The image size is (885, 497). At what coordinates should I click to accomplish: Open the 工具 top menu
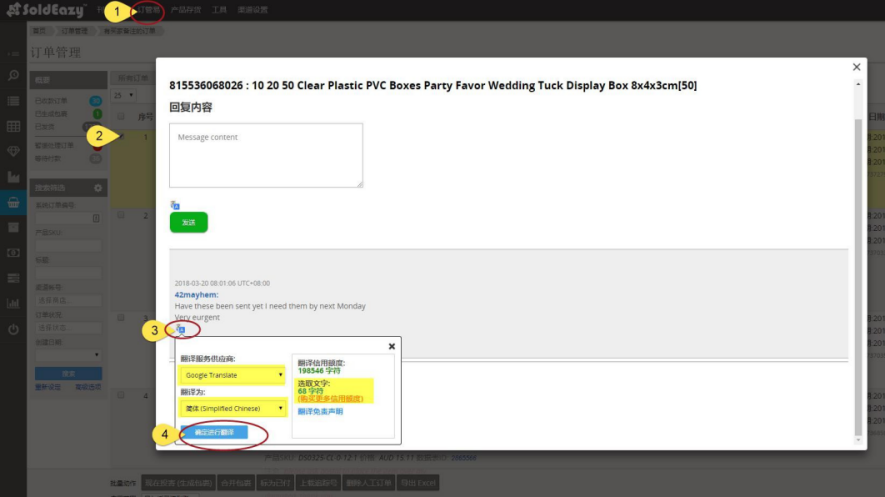[219, 10]
